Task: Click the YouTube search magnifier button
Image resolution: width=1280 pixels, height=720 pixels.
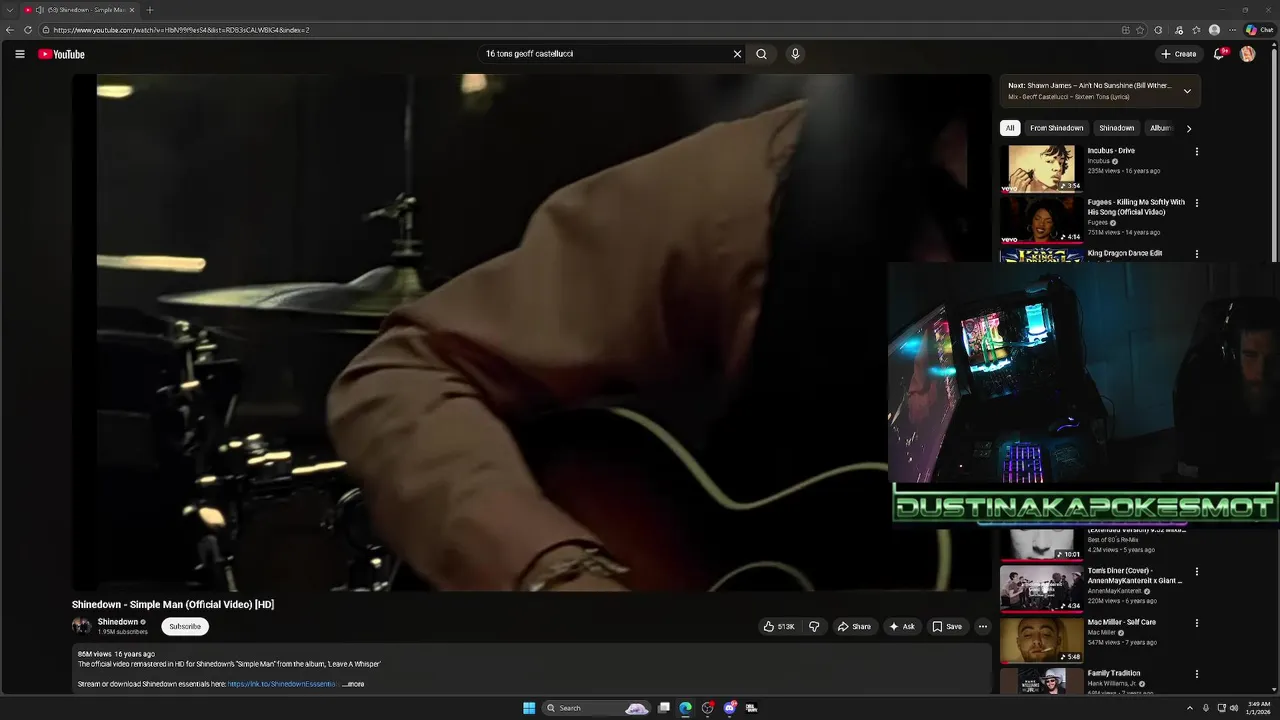Action: pos(761,54)
